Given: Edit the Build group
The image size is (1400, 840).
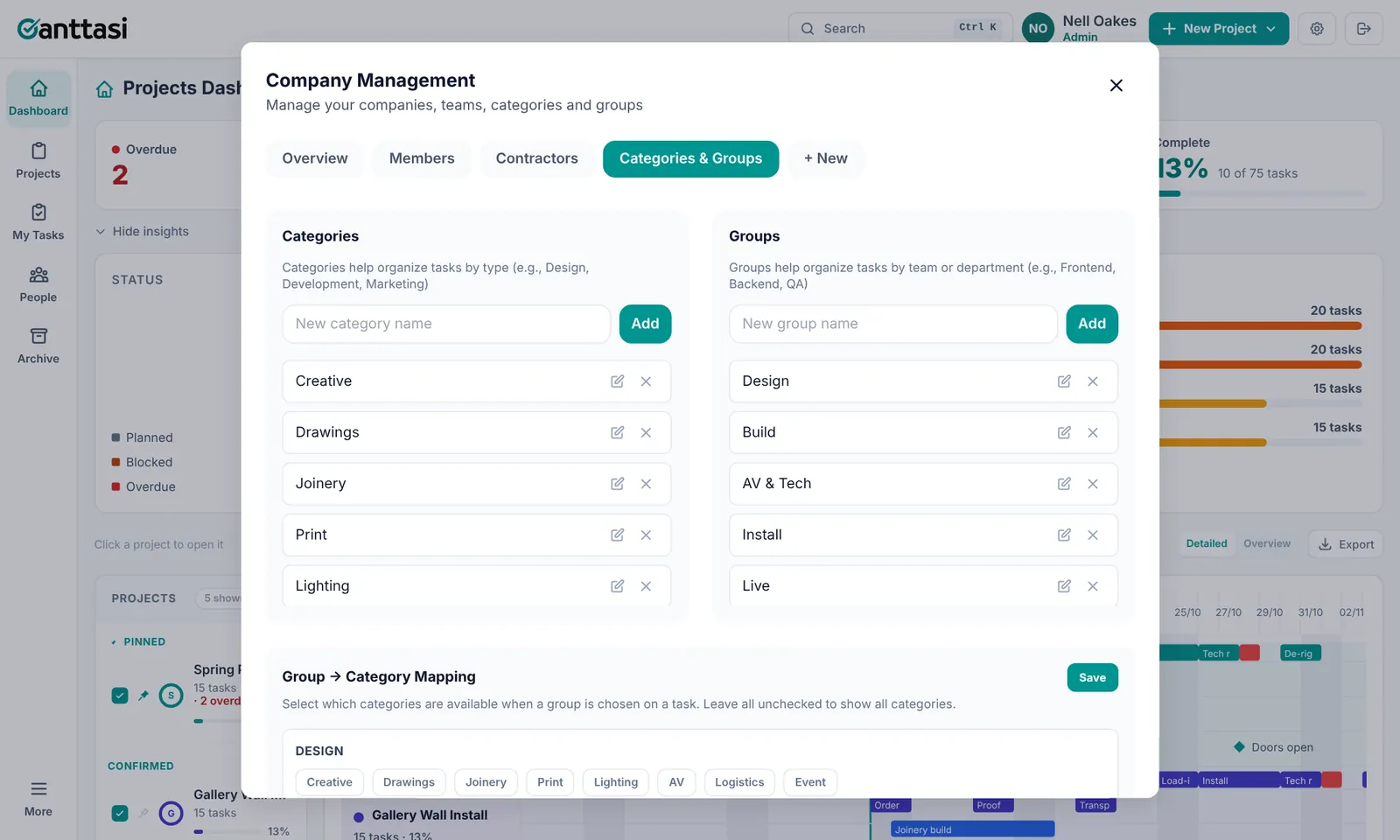Looking at the screenshot, I should click(1064, 432).
